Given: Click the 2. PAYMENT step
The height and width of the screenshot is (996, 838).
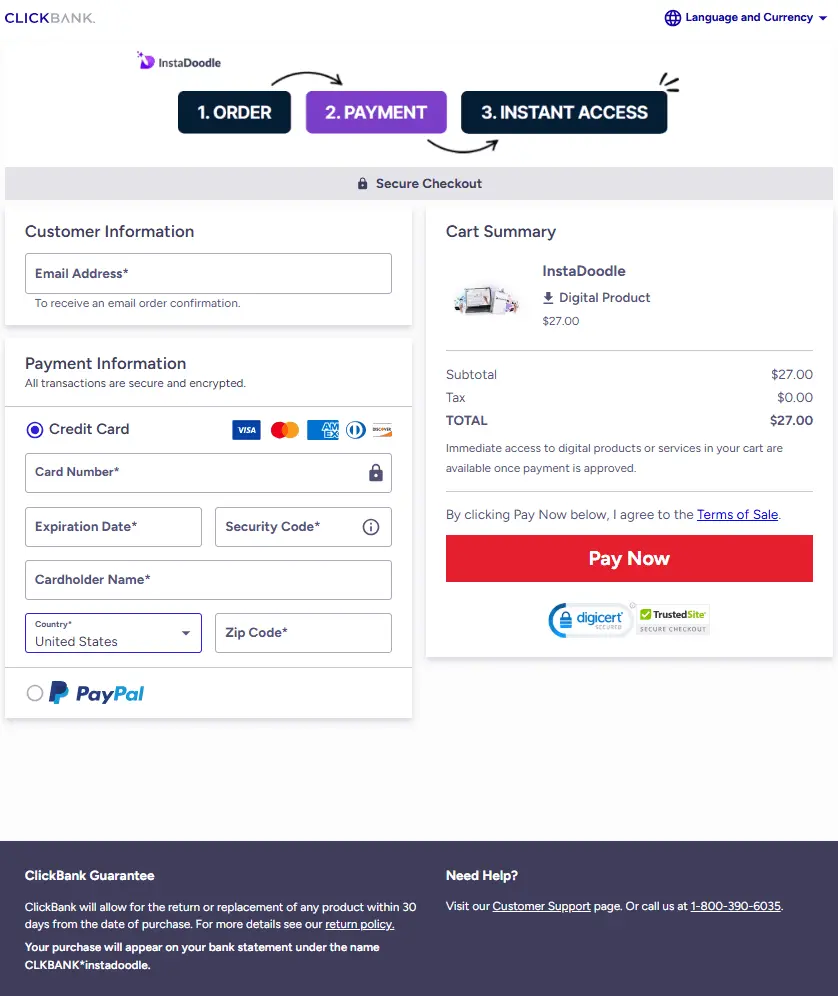Looking at the screenshot, I should 375,112.
